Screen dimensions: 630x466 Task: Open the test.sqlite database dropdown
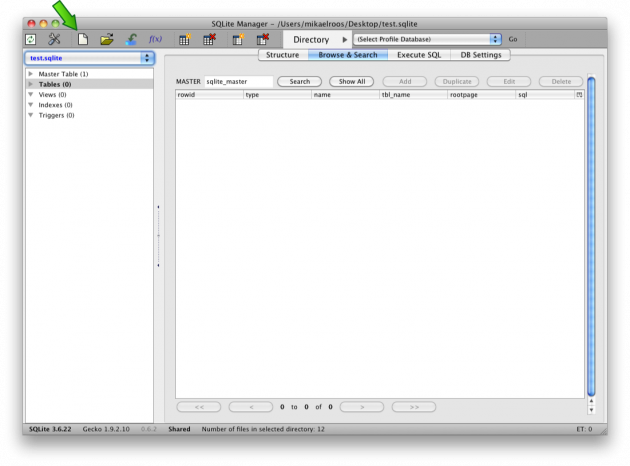[x=89, y=58]
